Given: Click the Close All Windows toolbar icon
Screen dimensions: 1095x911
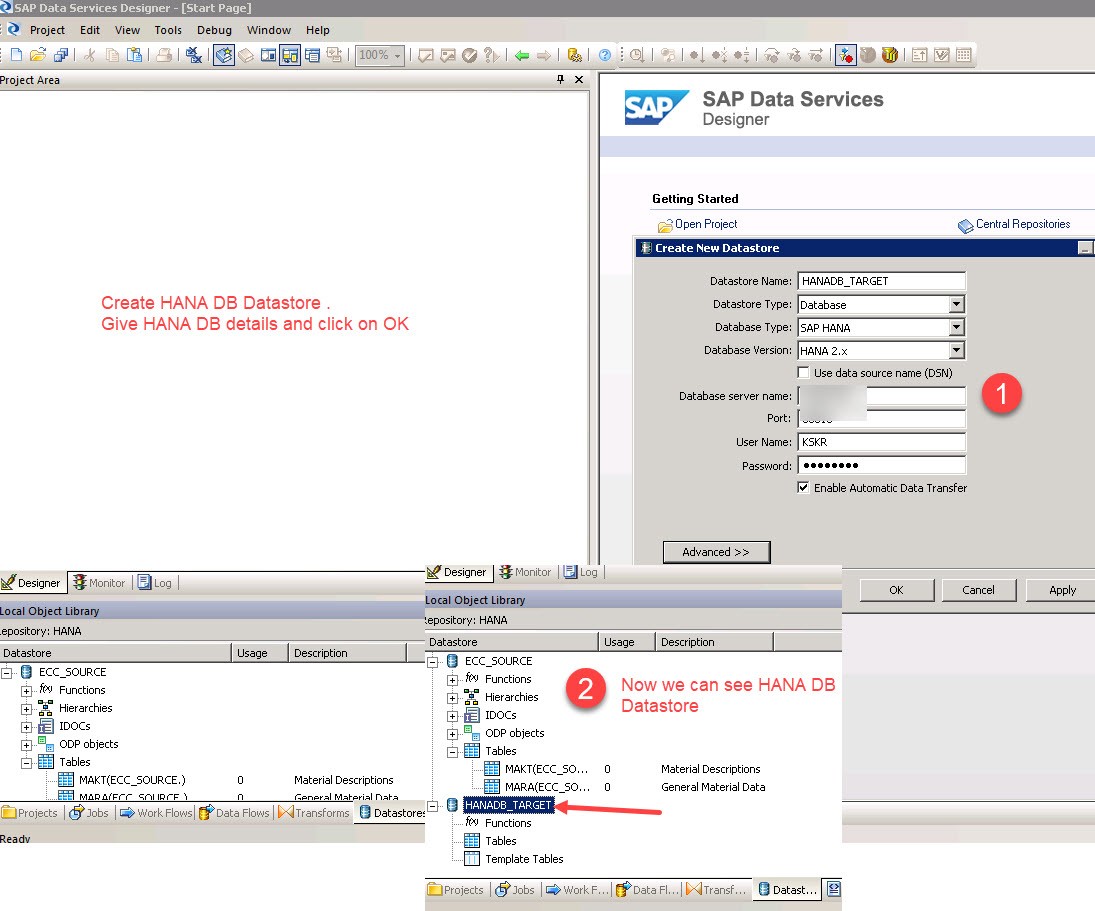Looking at the screenshot, I should [194, 55].
